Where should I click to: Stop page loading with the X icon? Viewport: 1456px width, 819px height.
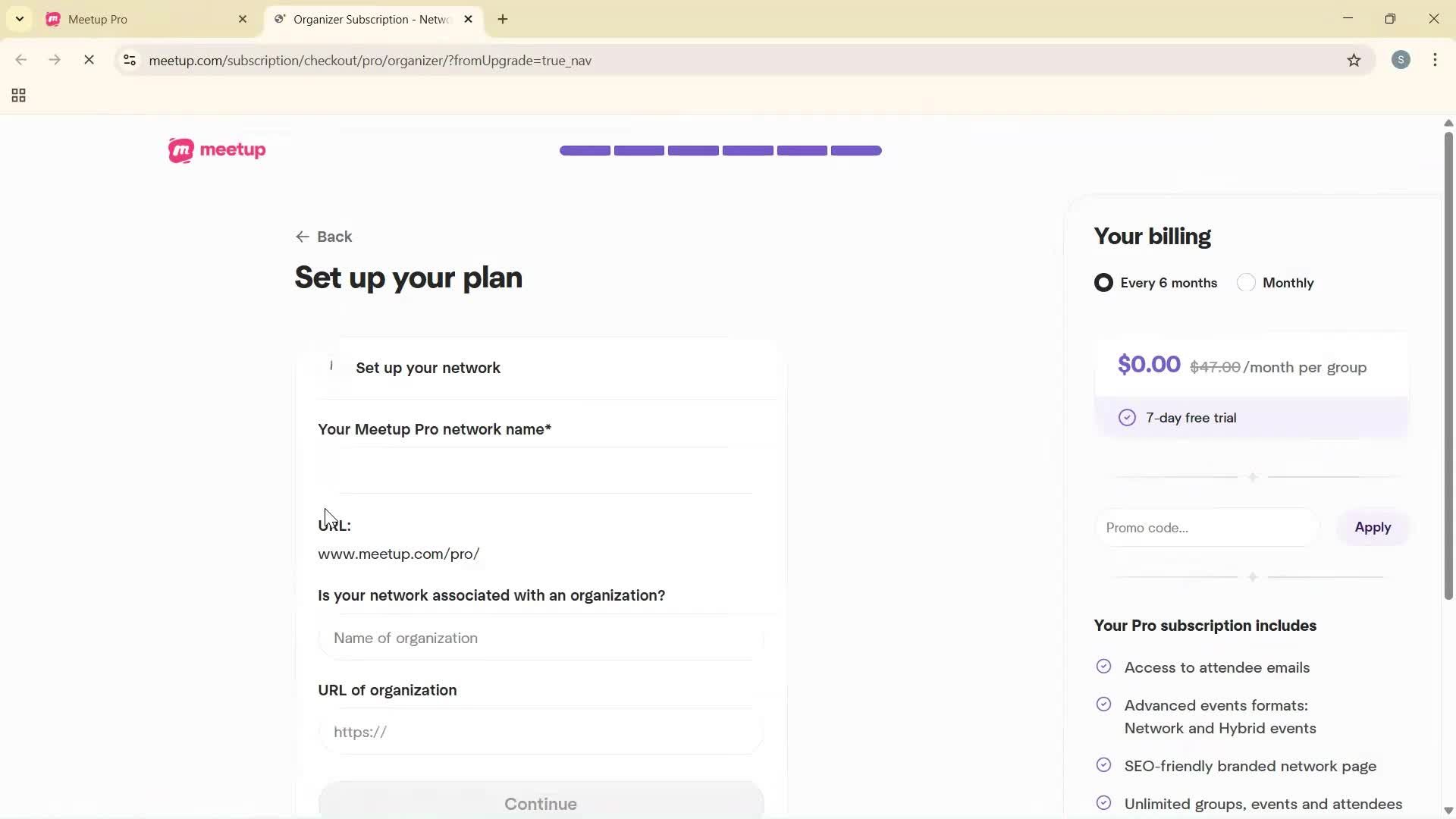89,60
